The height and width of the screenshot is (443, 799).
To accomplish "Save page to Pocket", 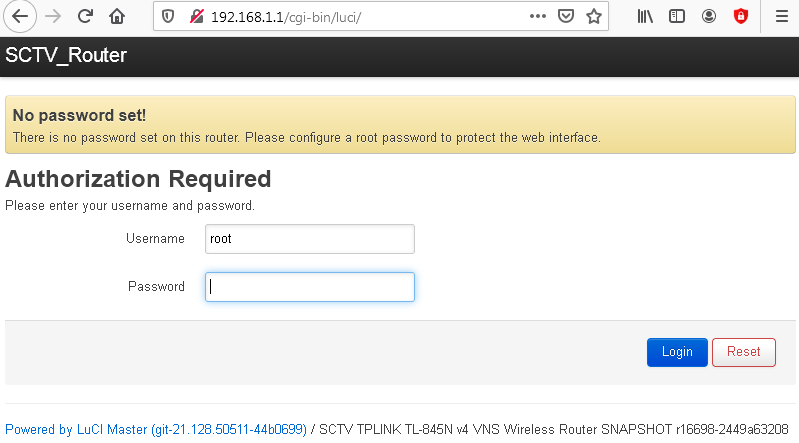I will [x=566, y=16].
